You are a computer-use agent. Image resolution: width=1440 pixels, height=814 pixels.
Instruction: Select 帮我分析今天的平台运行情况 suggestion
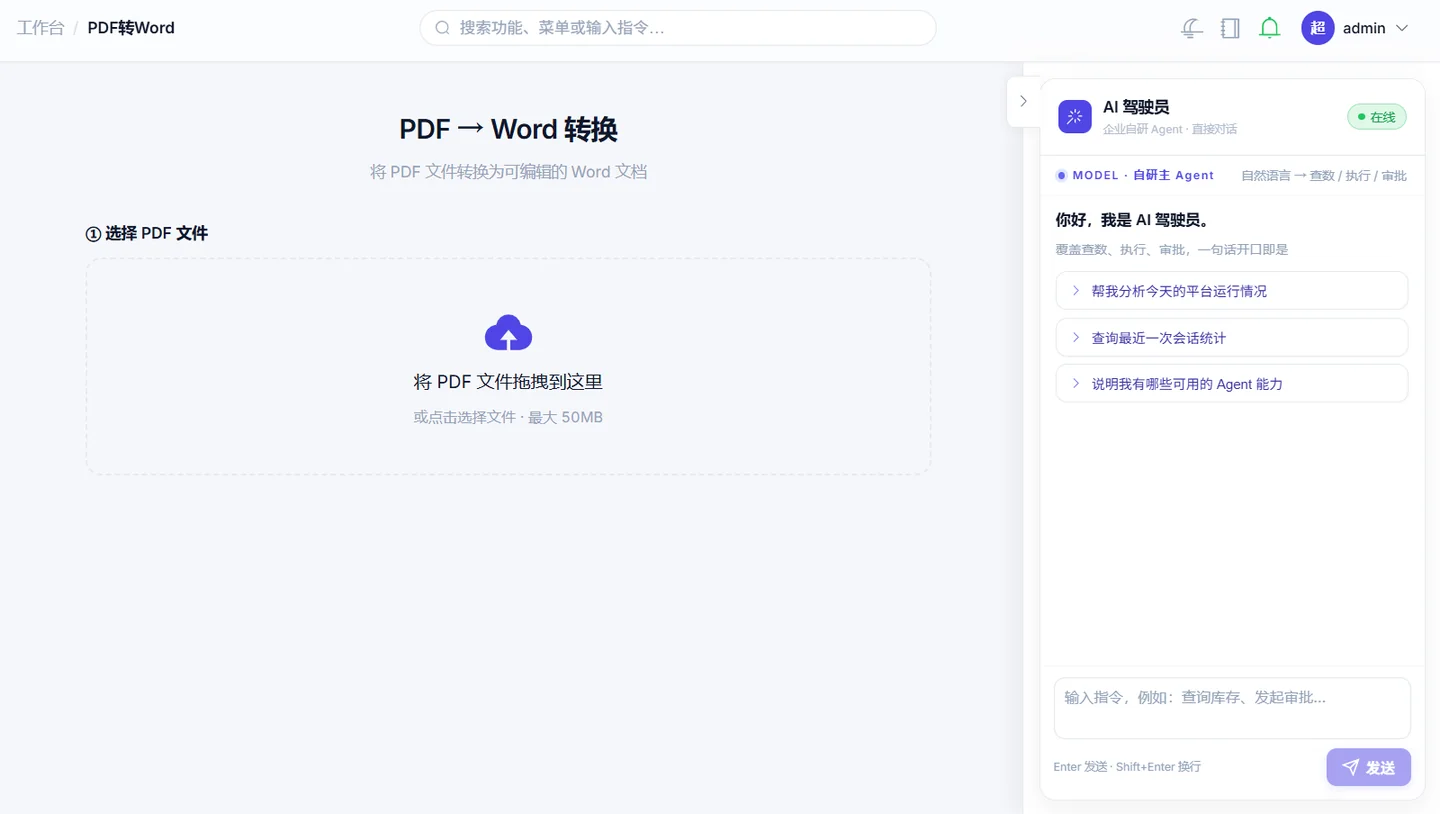pyautogui.click(x=1231, y=291)
